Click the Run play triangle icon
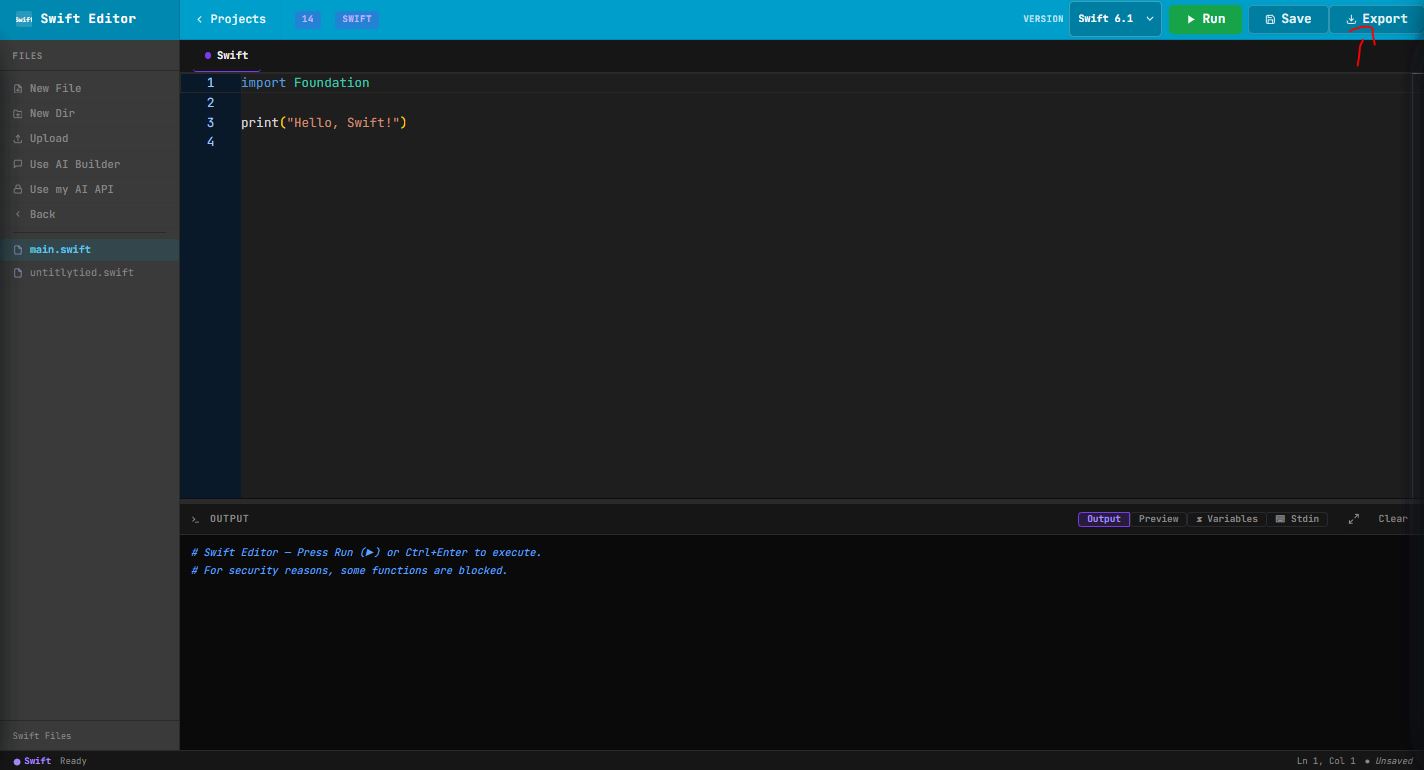The width and height of the screenshot is (1424, 770). point(1190,19)
